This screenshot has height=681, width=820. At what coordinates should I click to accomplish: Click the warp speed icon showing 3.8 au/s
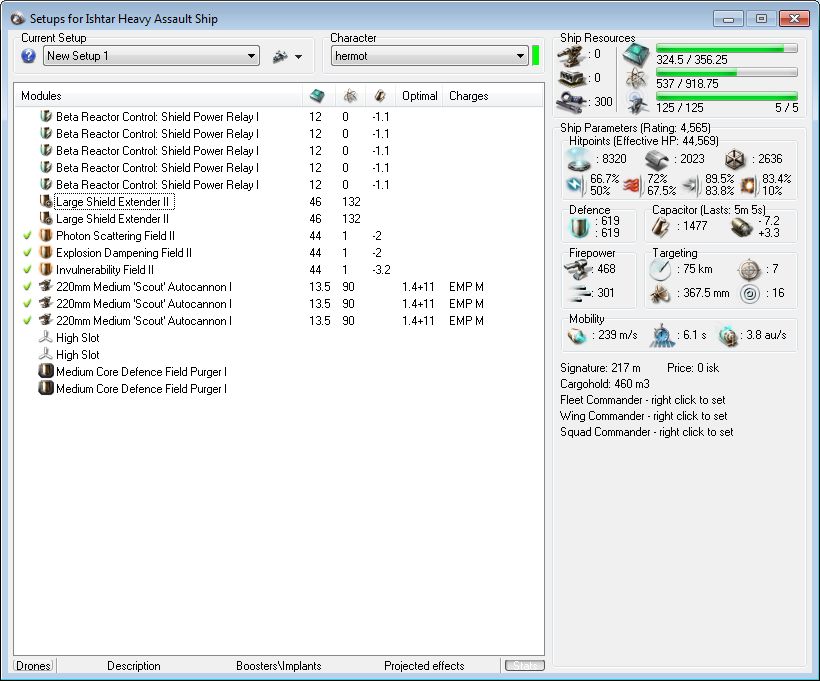(x=727, y=336)
